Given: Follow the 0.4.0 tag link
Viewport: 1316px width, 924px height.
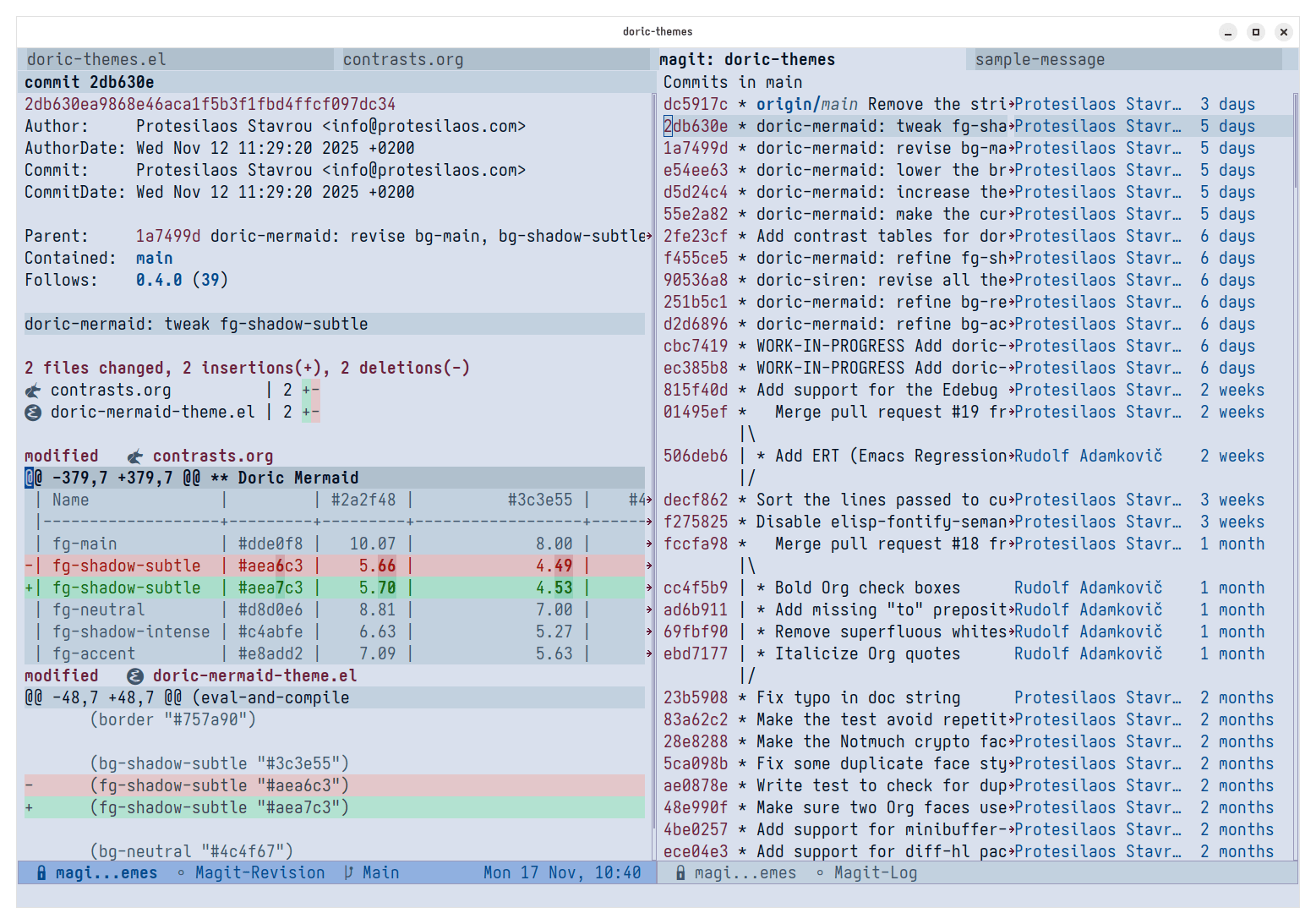Looking at the screenshot, I should click(159, 281).
